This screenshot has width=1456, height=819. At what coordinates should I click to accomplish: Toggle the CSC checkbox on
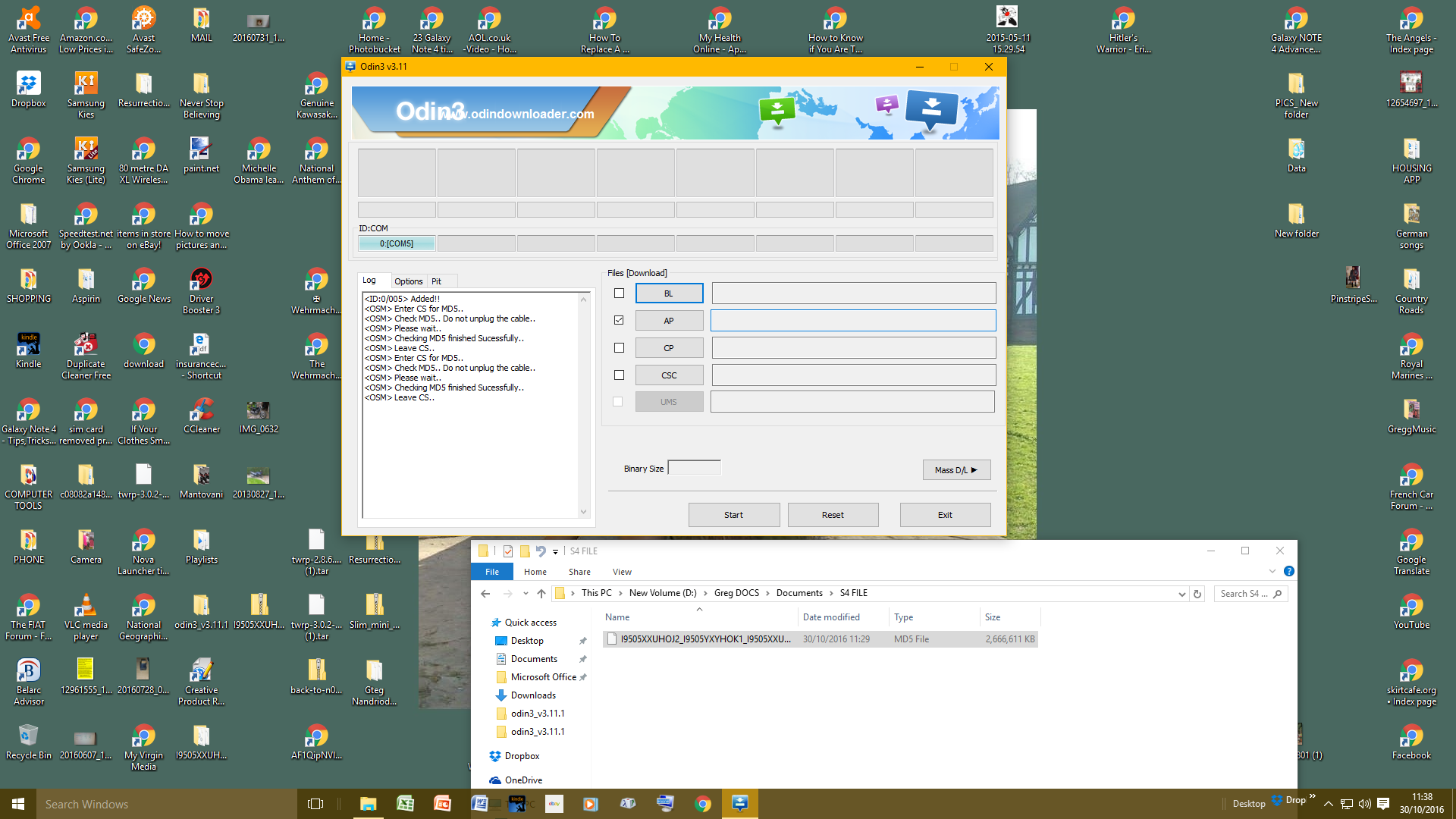[618, 374]
